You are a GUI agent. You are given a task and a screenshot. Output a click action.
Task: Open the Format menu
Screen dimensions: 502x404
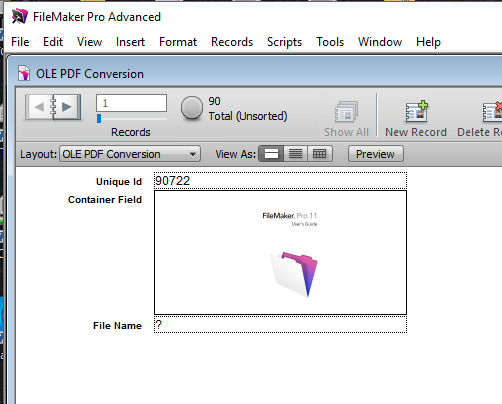pyautogui.click(x=178, y=42)
